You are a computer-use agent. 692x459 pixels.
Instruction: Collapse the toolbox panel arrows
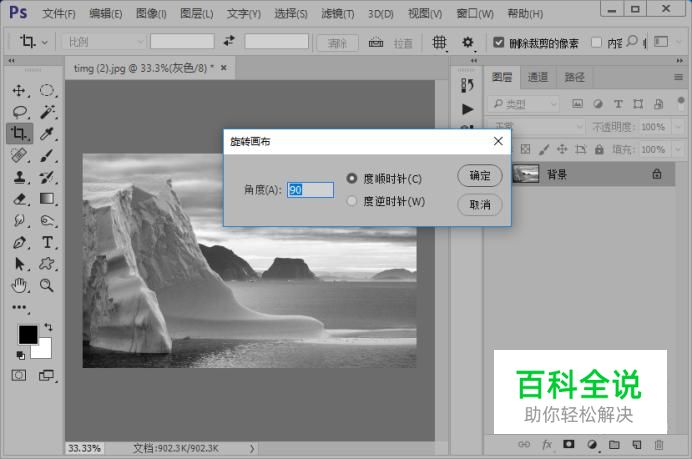pos(11,60)
